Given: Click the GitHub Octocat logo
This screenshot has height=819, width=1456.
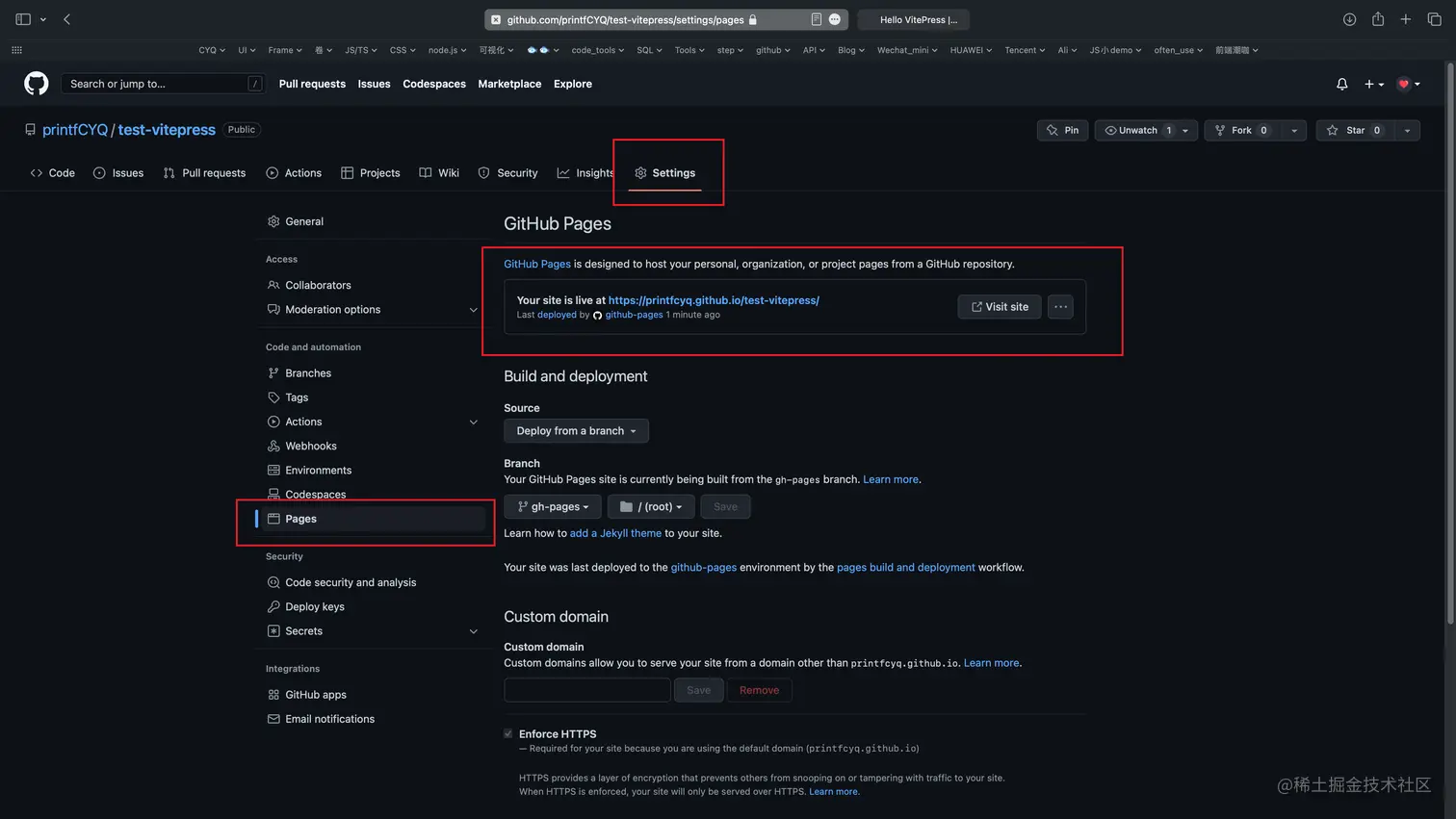Looking at the screenshot, I should [x=37, y=84].
